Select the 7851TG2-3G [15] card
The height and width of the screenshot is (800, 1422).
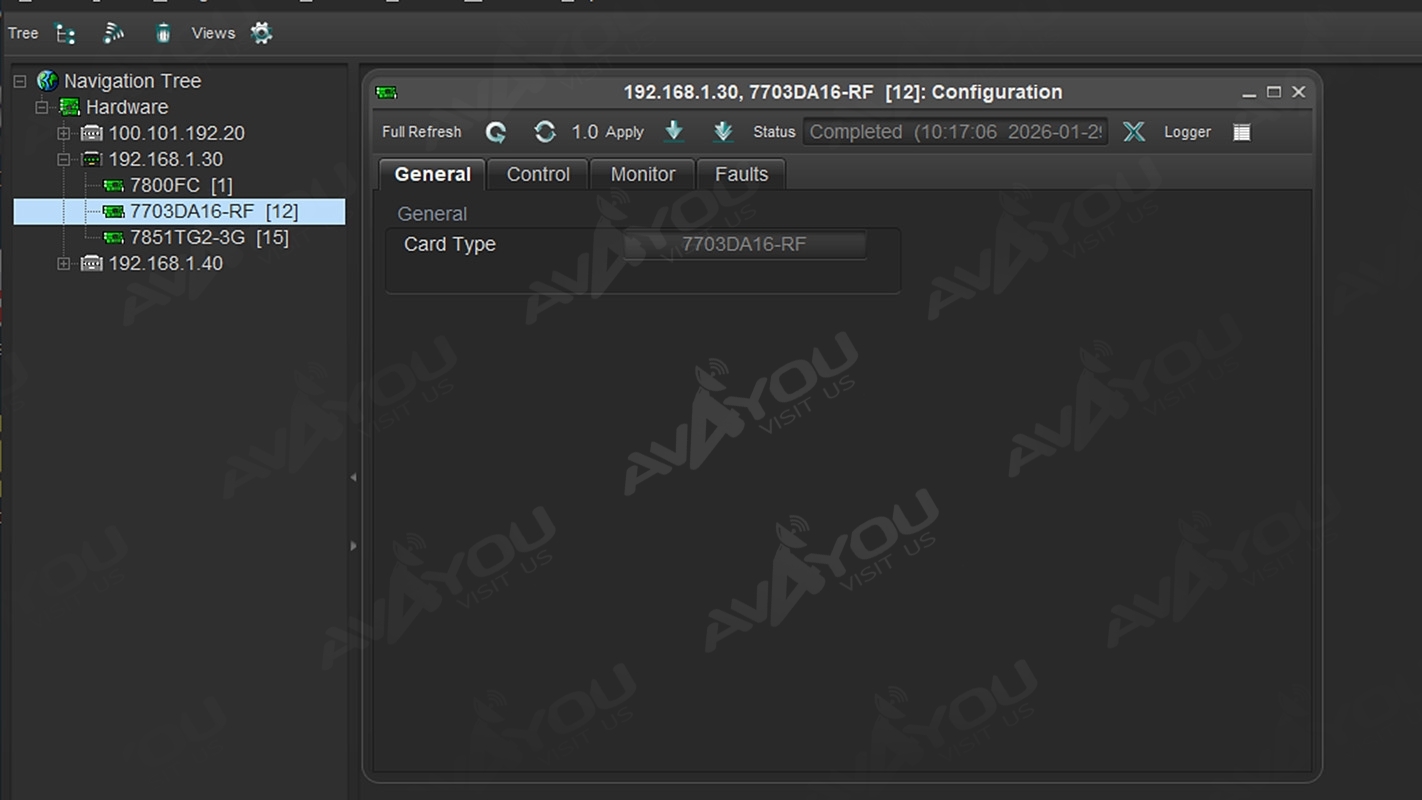208,238
